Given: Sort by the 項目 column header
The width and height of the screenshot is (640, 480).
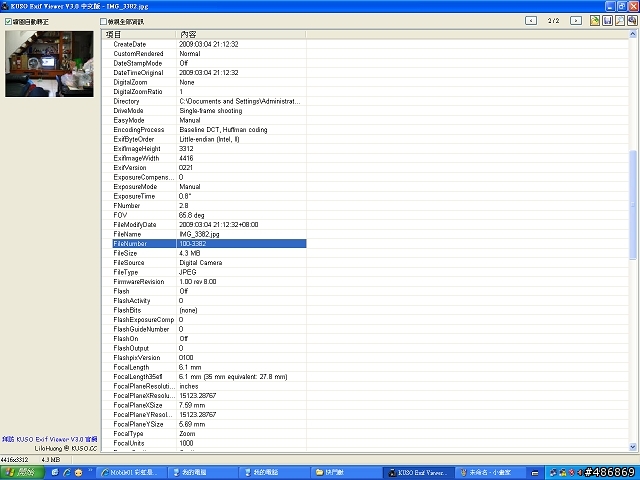Looking at the screenshot, I should click(139, 35).
